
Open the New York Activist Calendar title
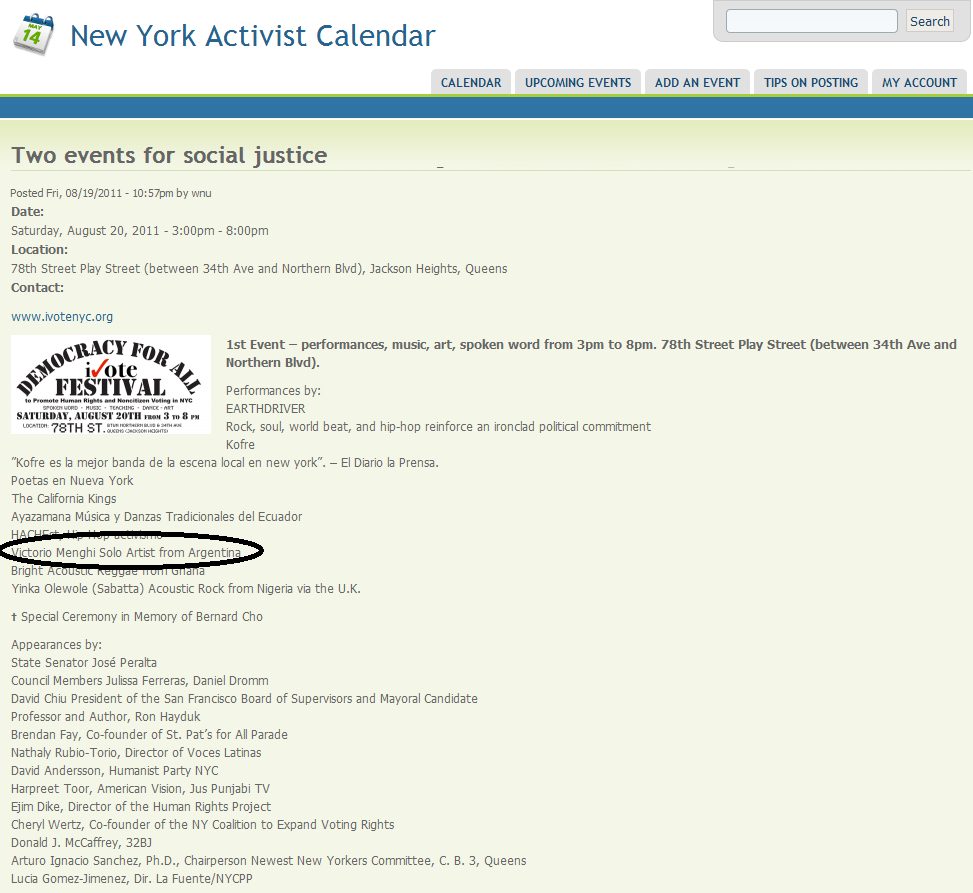point(253,35)
